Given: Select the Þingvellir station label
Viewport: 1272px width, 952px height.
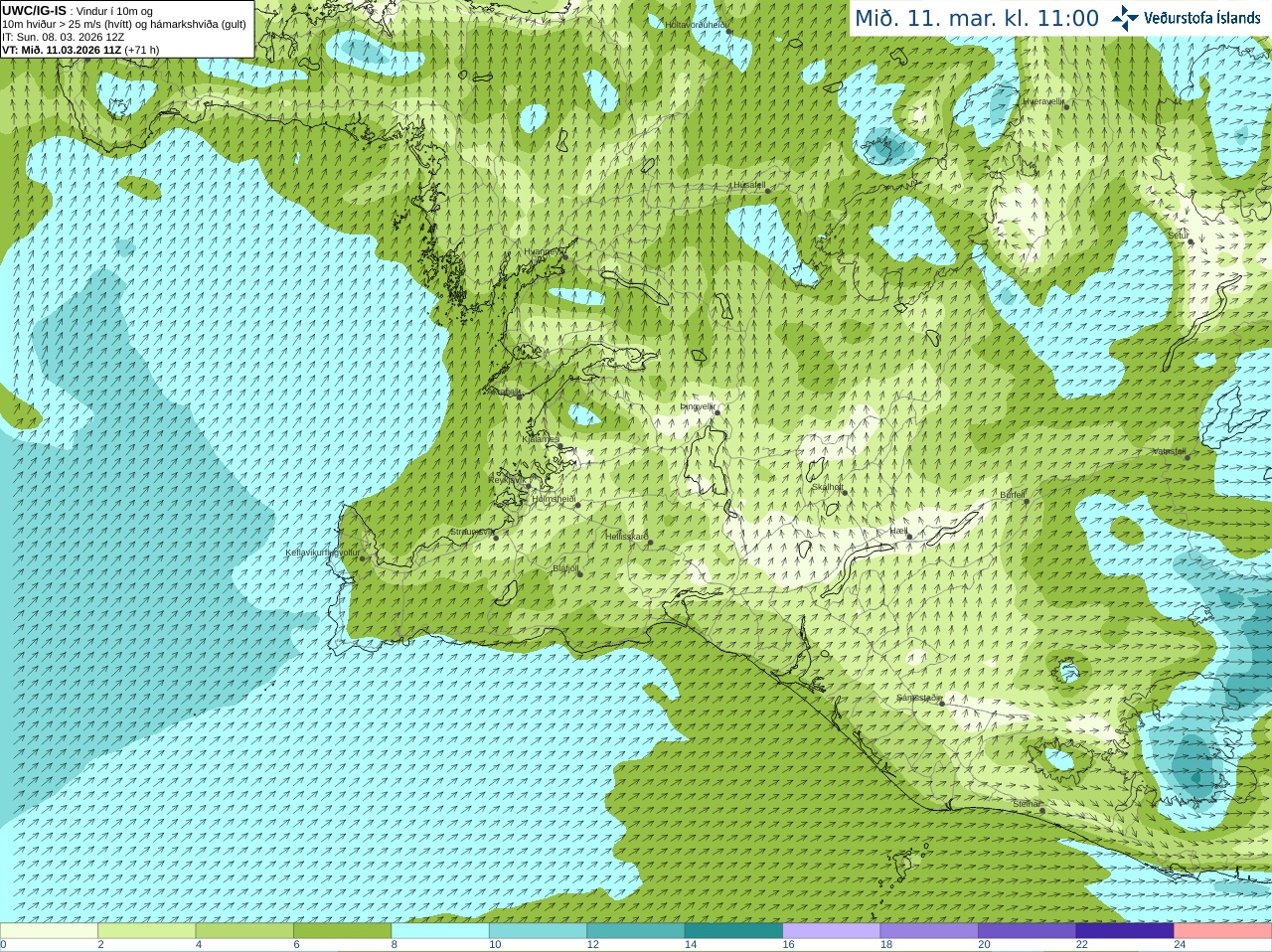Looking at the screenshot, I should click(x=697, y=406).
